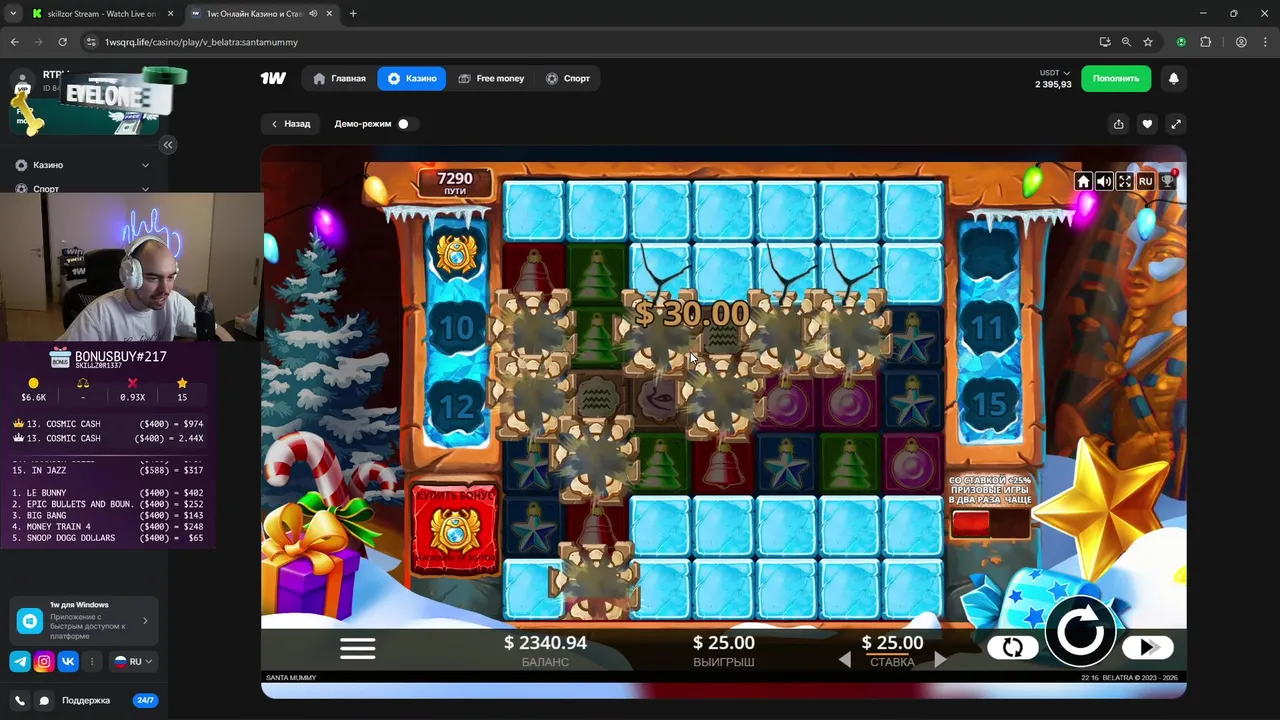Collapse sidebar with double-chevron button

pos(168,144)
